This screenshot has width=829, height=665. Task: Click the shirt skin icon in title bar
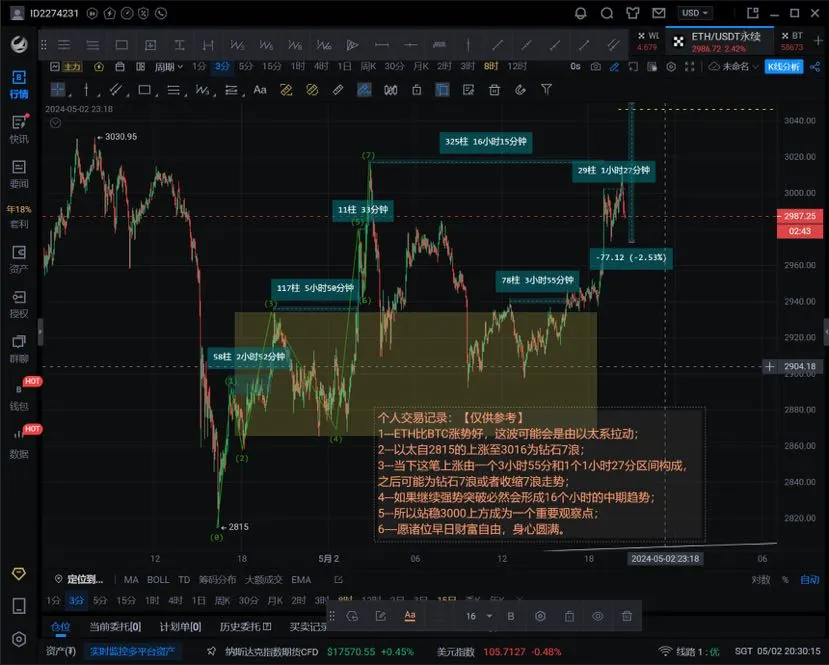point(632,13)
